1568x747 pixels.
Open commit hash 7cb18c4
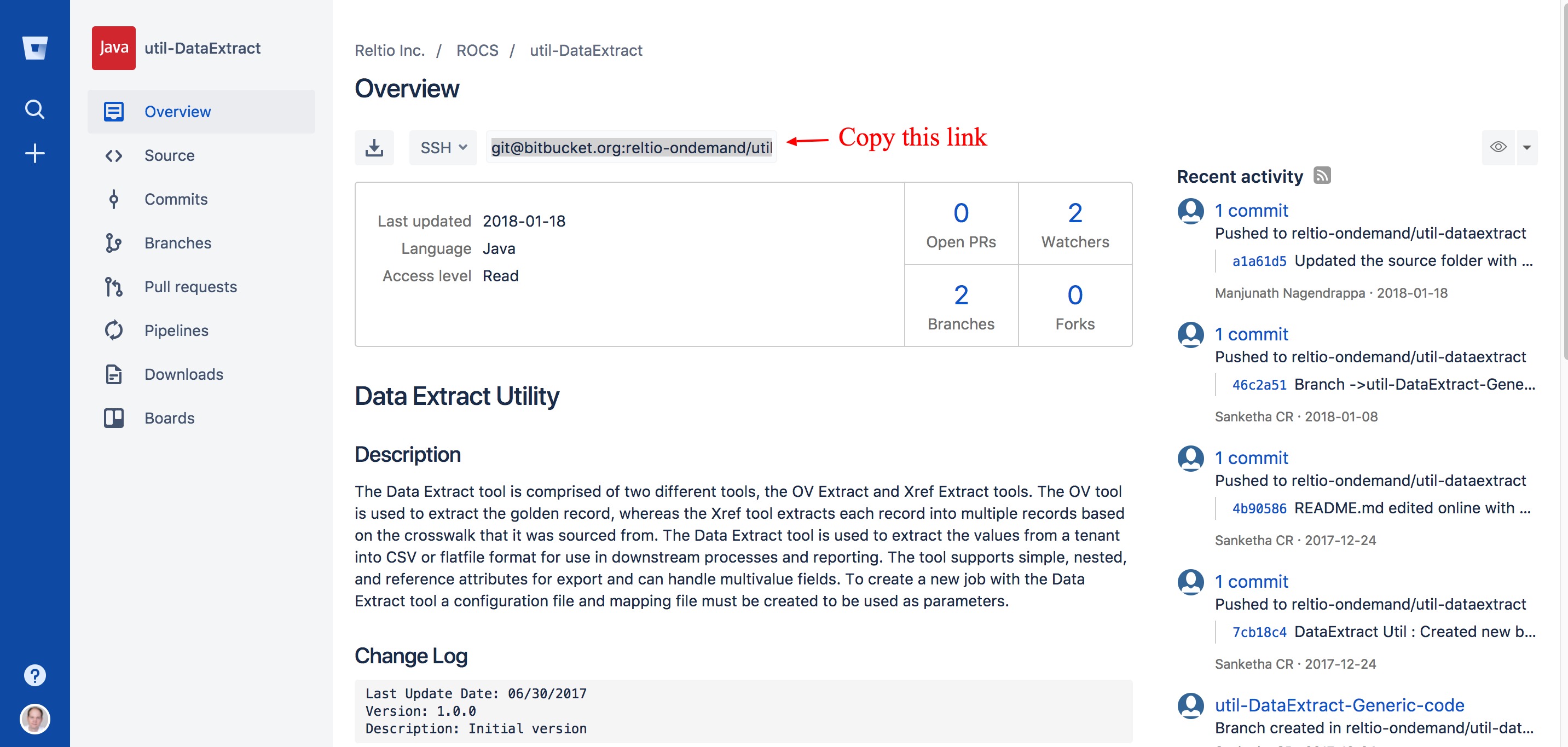click(x=1259, y=632)
